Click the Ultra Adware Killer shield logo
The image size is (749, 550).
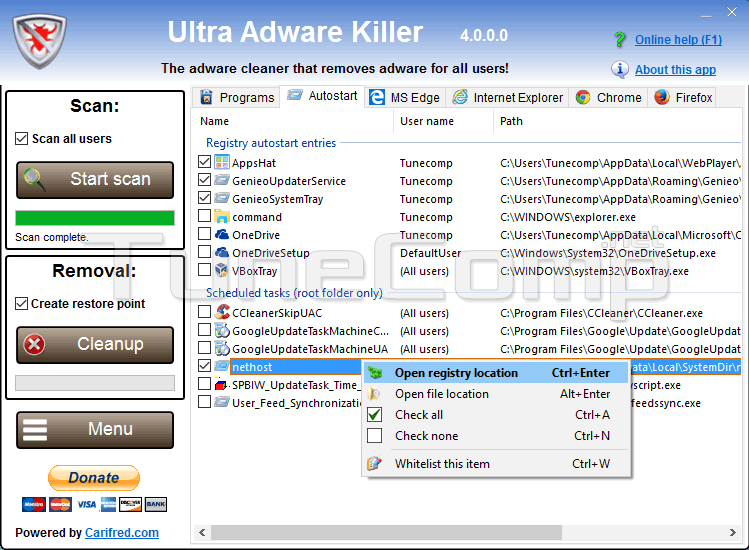[x=39, y=41]
